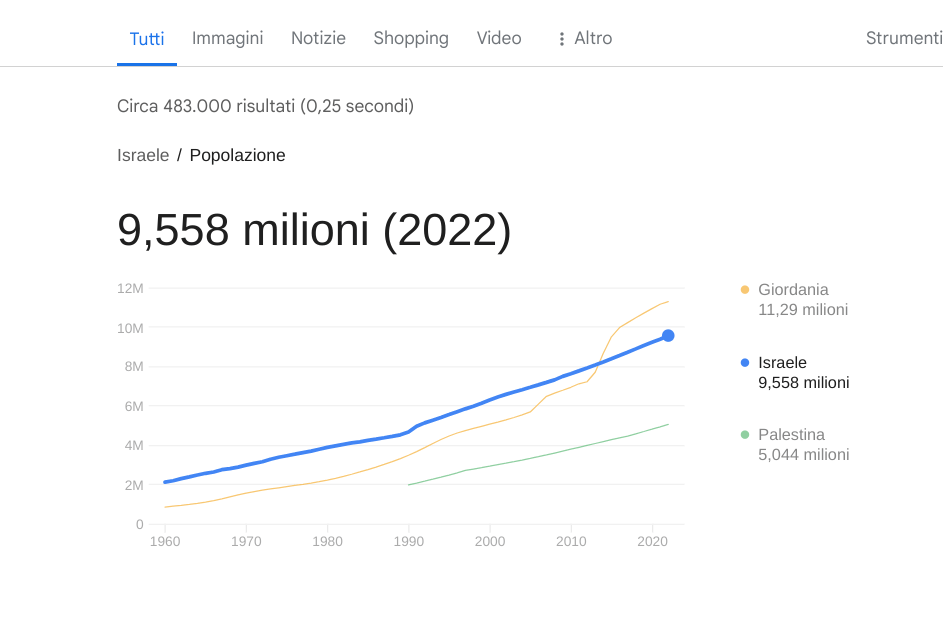The width and height of the screenshot is (943, 620).
Task: Open the Immagini tab
Action: coord(227,38)
